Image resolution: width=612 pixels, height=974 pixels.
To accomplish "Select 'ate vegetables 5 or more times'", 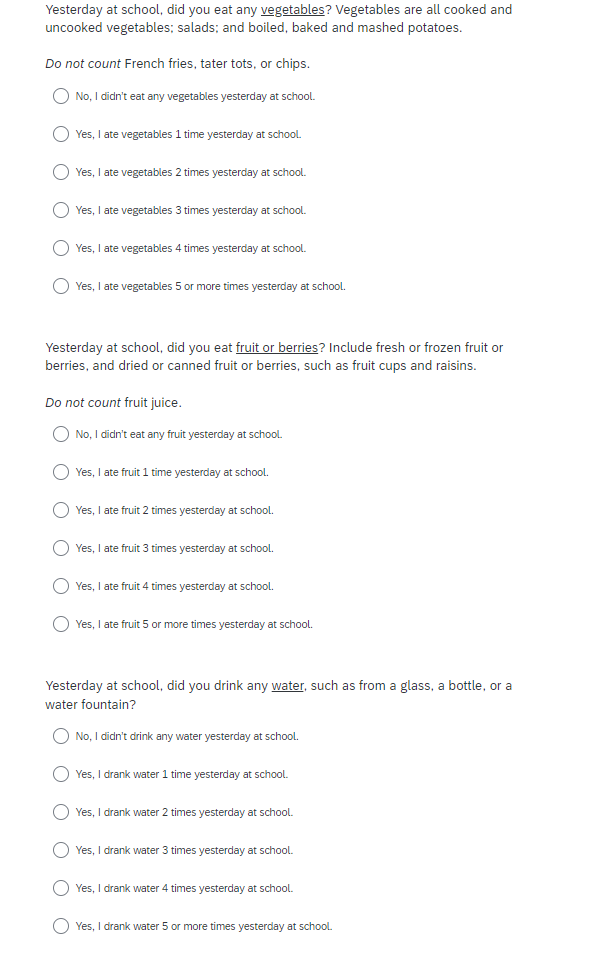I will (61, 287).
